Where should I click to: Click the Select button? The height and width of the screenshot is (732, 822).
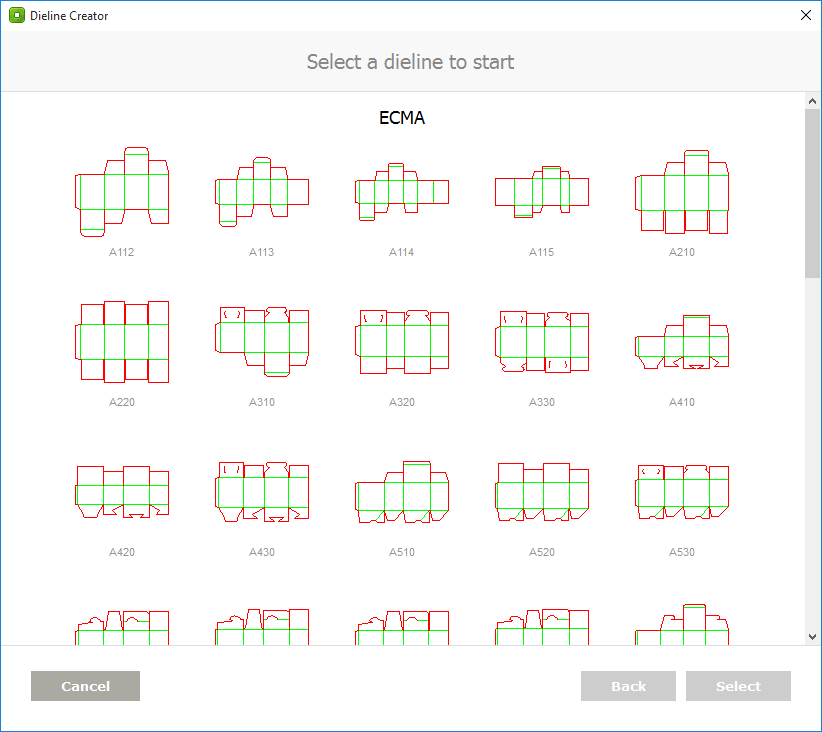pos(738,686)
